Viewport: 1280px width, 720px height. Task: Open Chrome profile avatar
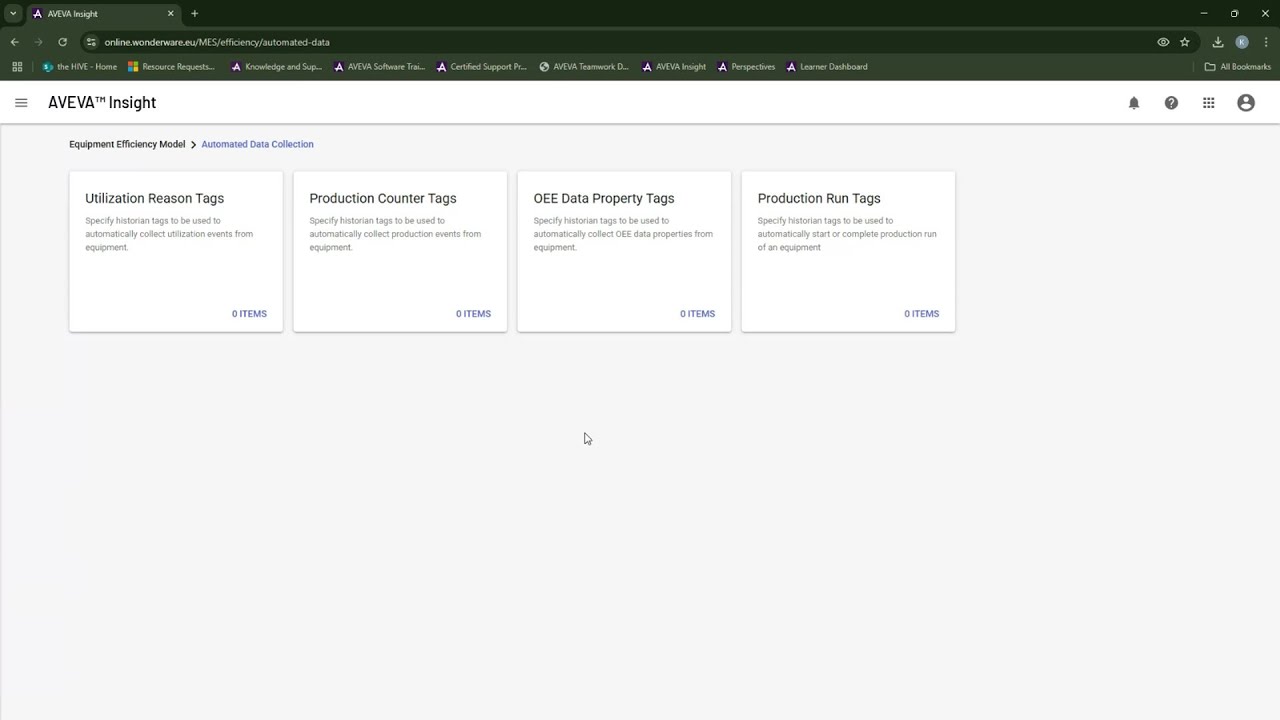[1242, 42]
